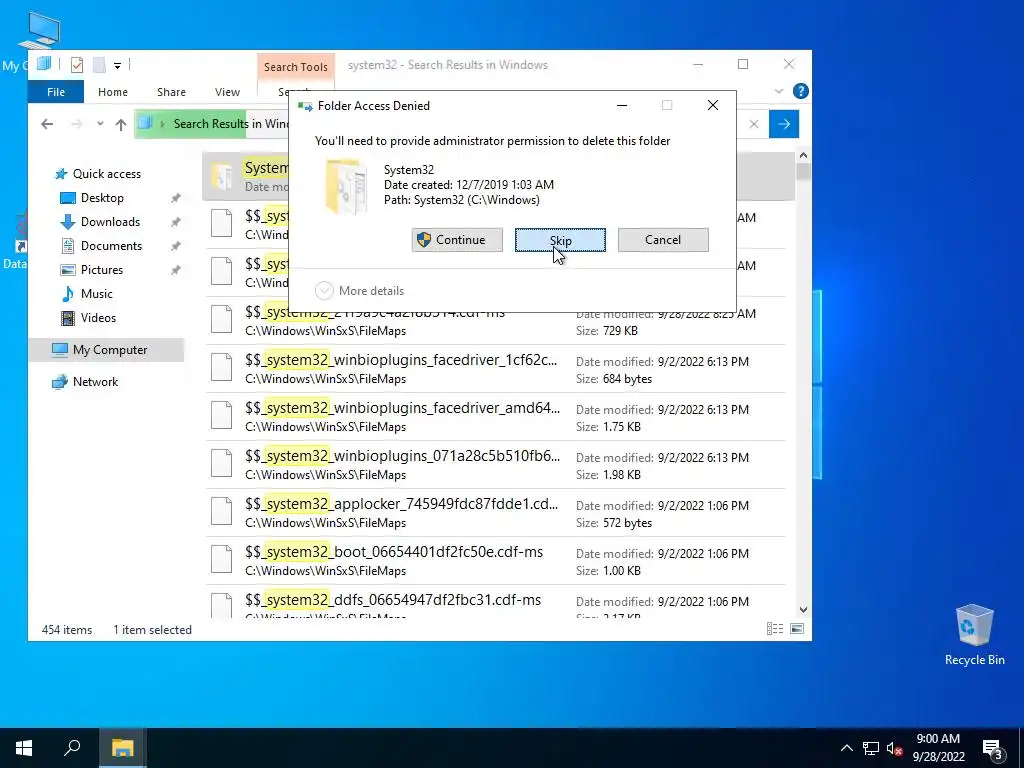Click Skip in the Folder Access Denied dialog
The width and height of the screenshot is (1024, 768).
click(x=560, y=240)
